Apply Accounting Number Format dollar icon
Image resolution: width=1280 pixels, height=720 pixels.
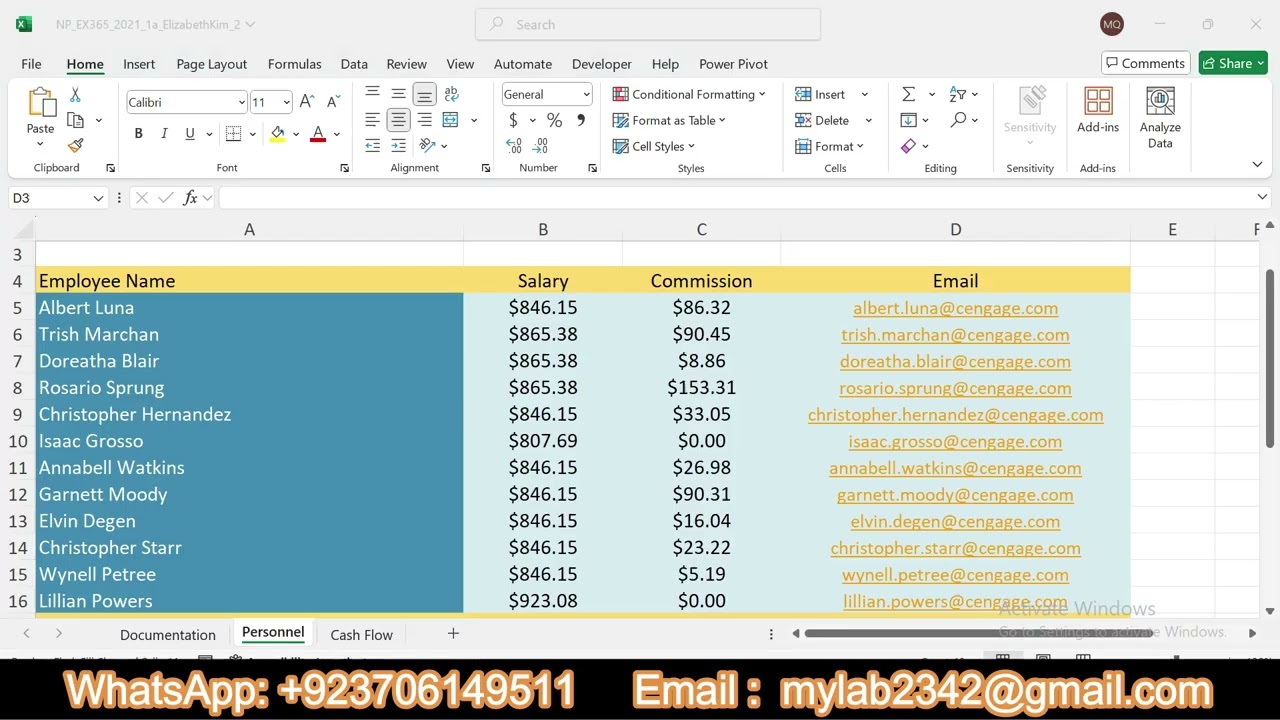tap(513, 120)
